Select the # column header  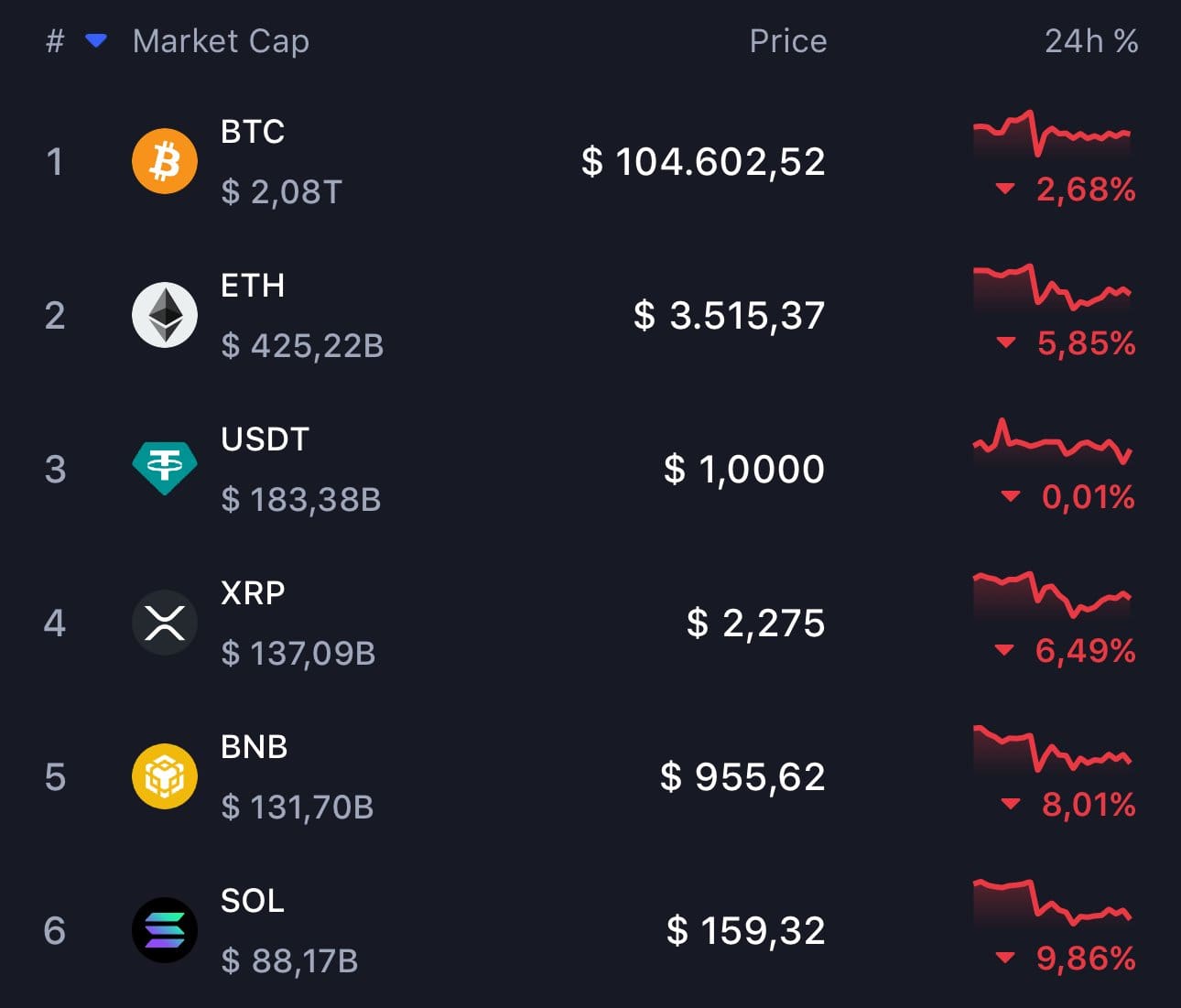[54, 40]
